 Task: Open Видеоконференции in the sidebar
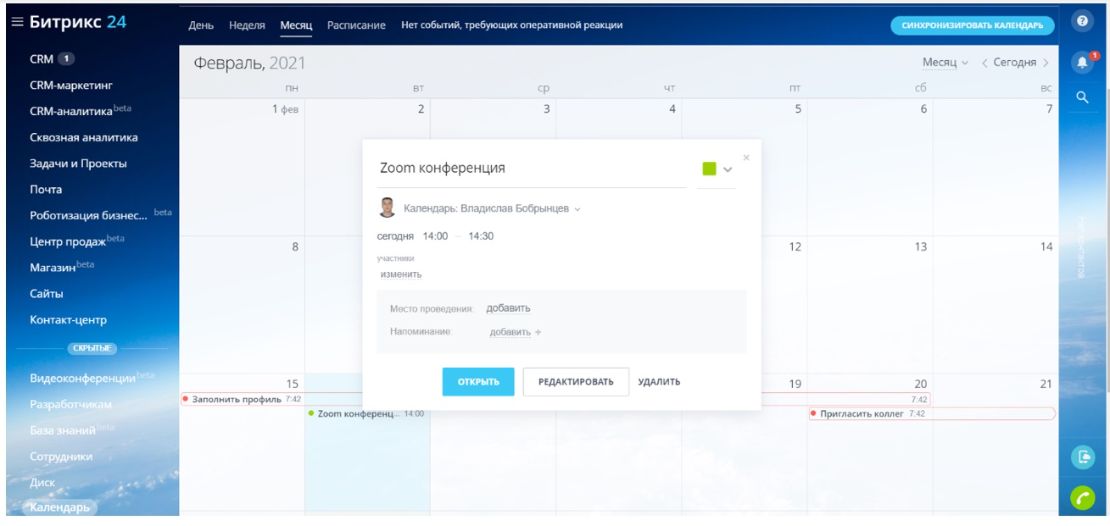tap(82, 378)
